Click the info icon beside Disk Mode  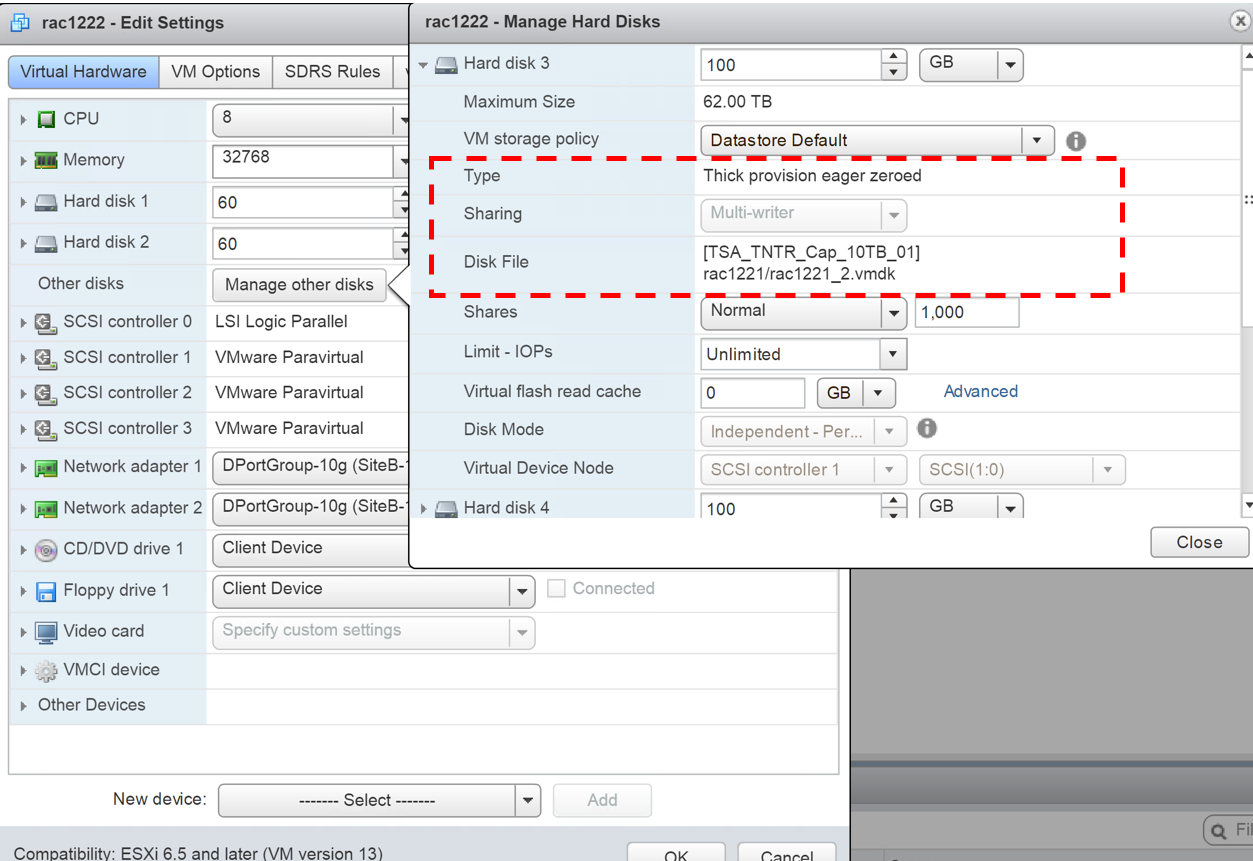tap(927, 429)
